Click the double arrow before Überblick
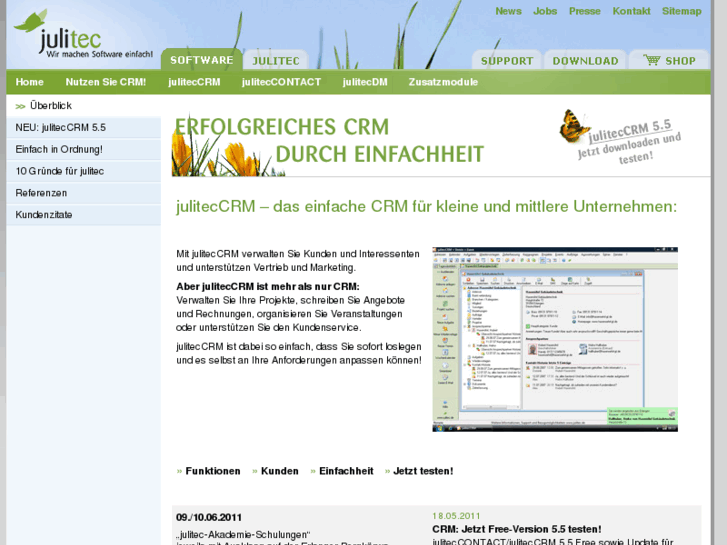Image resolution: width=727 pixels, height=545 pixels. (20, 106)
